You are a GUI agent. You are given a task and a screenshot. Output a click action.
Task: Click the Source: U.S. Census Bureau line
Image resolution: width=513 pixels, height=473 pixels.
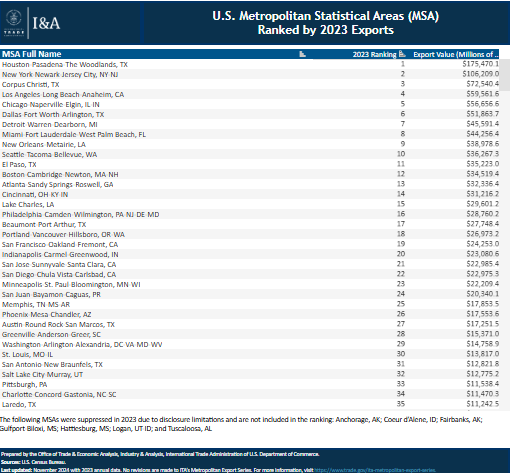pyautogui.click(x=33, y=462)
